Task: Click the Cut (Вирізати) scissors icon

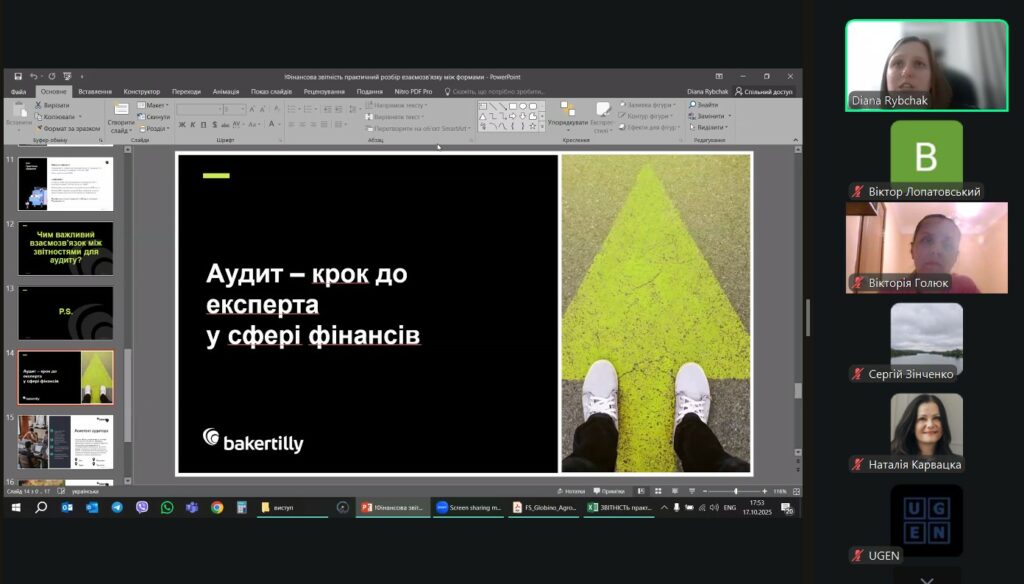Action: pyautogui.click(x=39, y=105)
